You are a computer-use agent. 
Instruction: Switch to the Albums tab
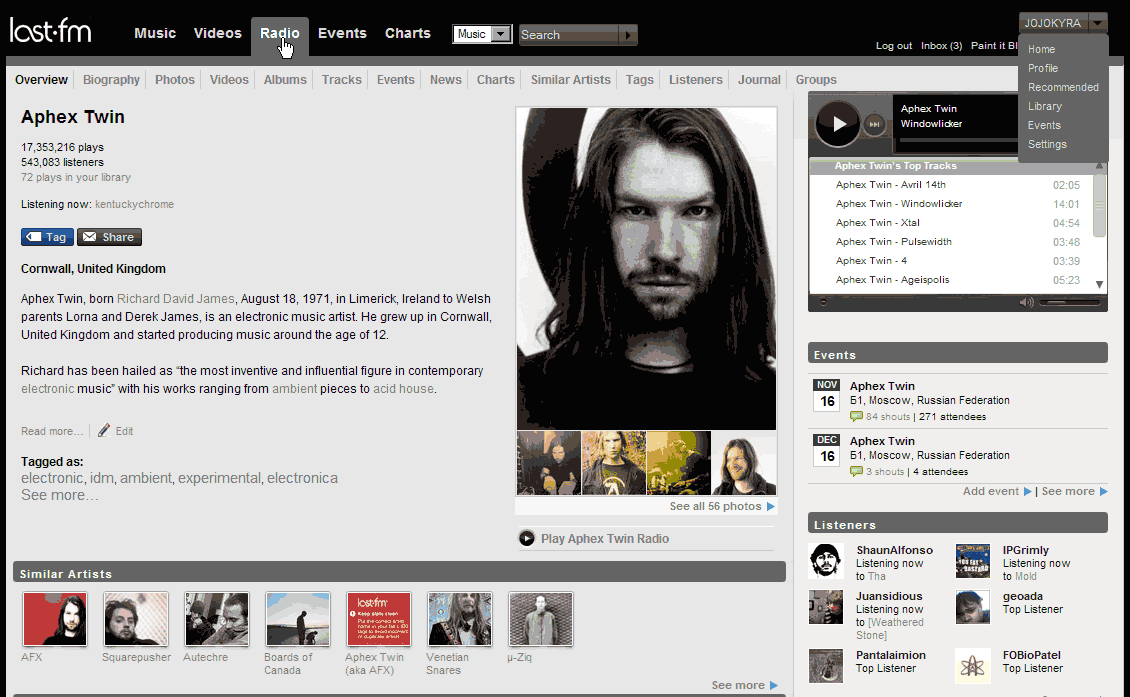click(285, 79)
